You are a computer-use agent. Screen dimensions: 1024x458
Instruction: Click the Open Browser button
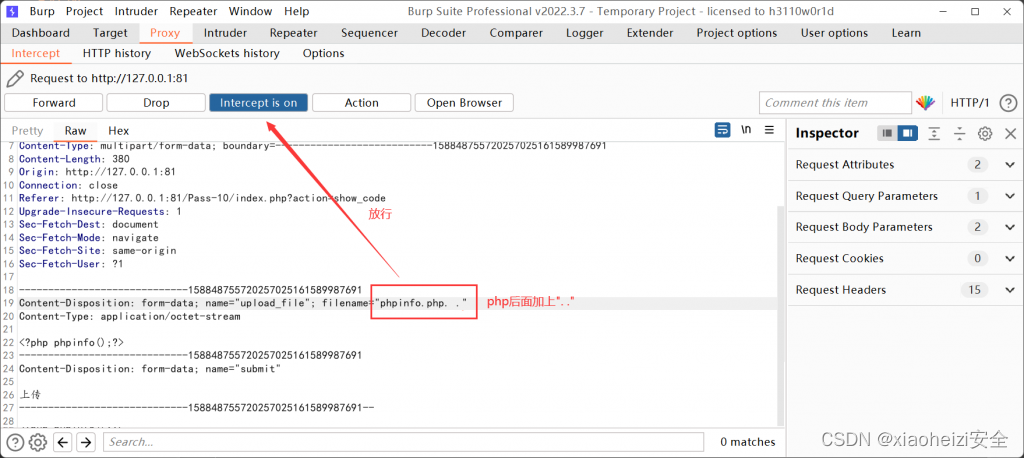pyautogui.click(x=464, y=103)
